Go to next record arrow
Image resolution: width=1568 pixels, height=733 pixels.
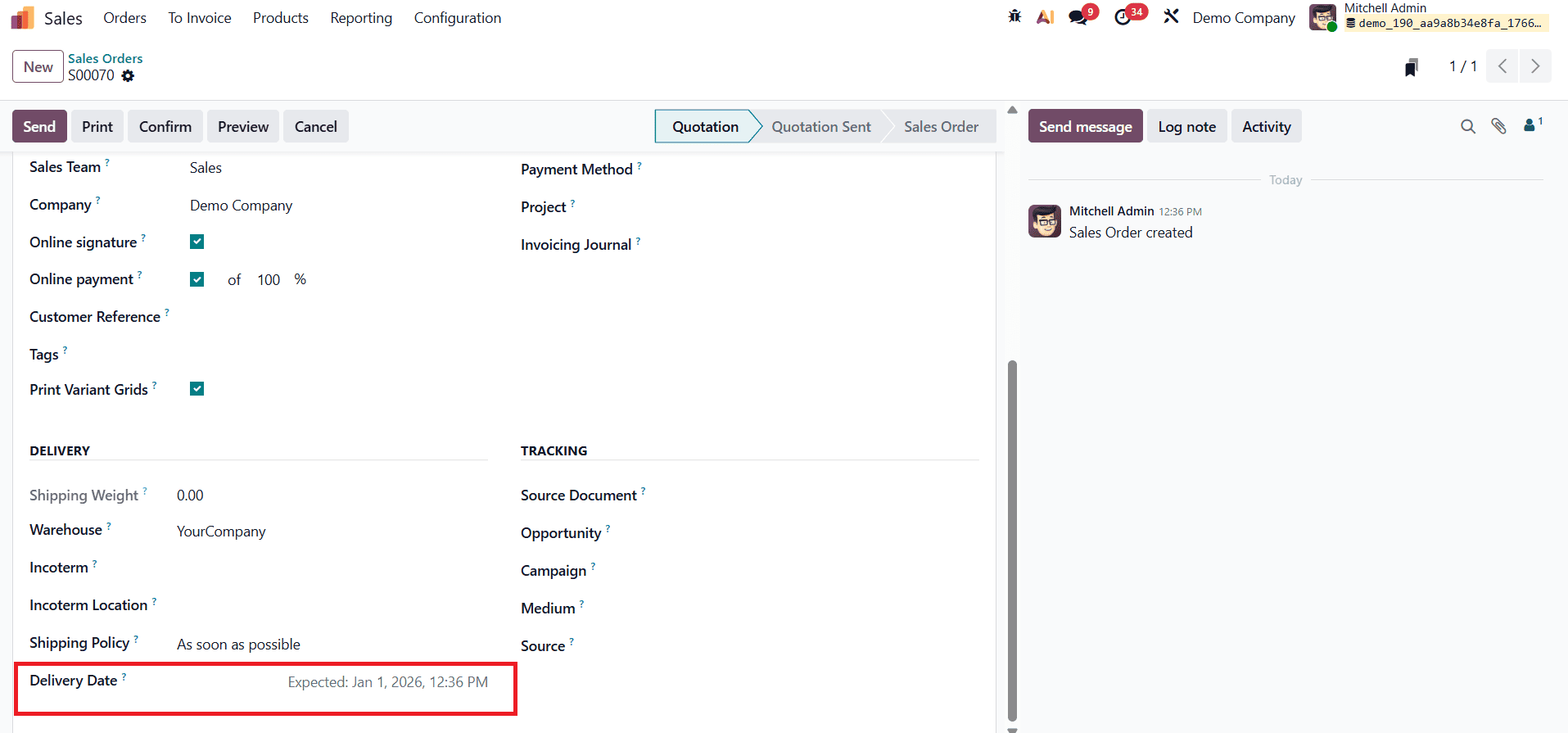click(1535, 66)
